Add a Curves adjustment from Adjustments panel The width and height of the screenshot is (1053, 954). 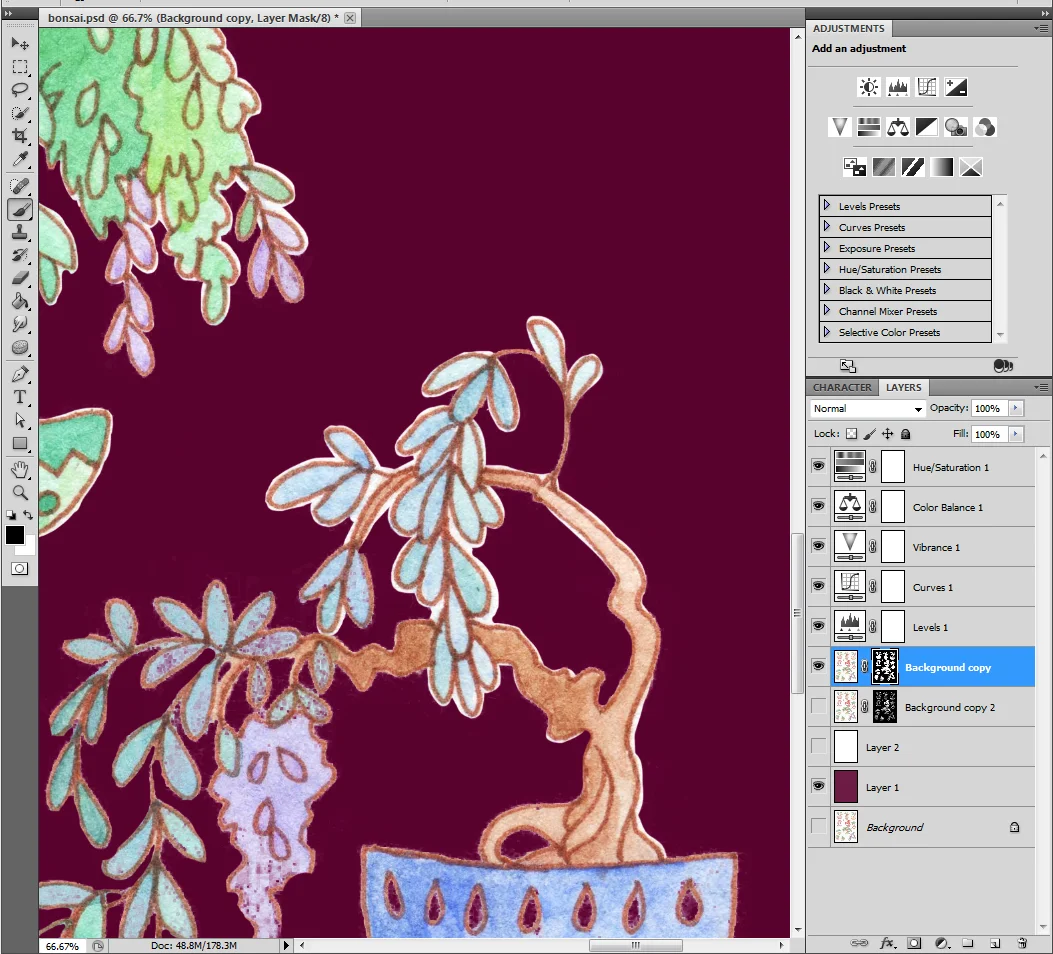(927, 87)
